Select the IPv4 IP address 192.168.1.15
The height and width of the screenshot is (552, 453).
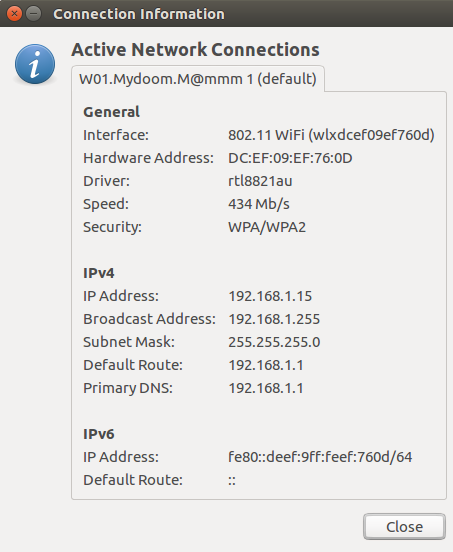[270, 296]
